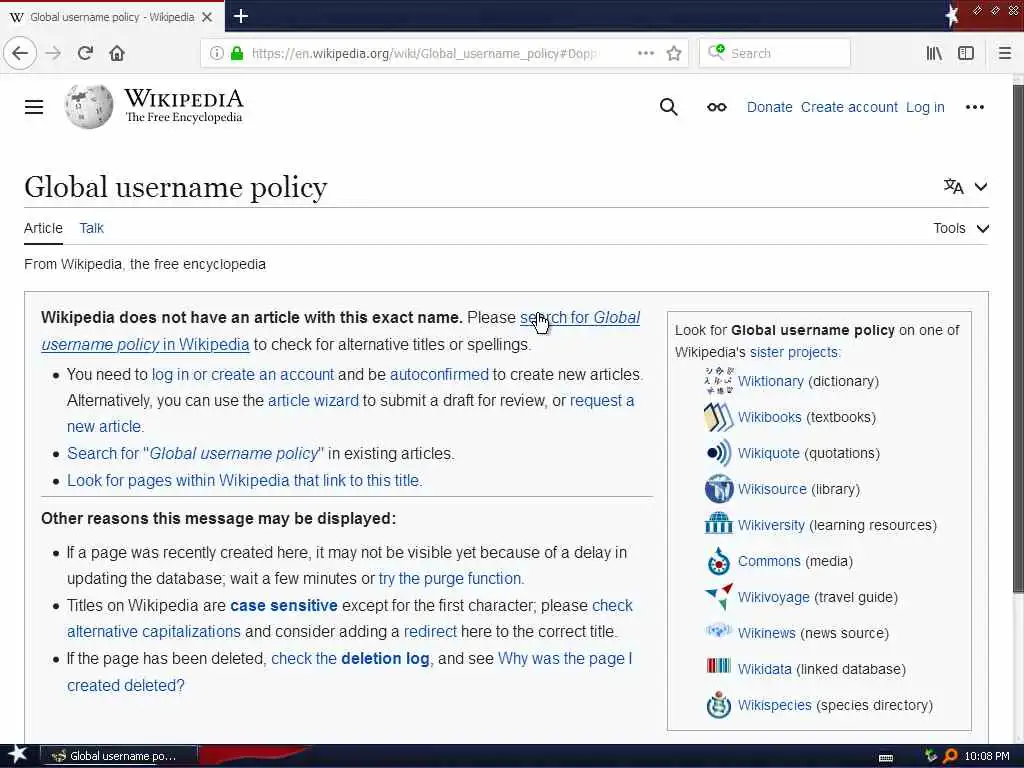Click the Wikisource icon
Viewport: 1024px width, 768px height.
coord(718,488)
